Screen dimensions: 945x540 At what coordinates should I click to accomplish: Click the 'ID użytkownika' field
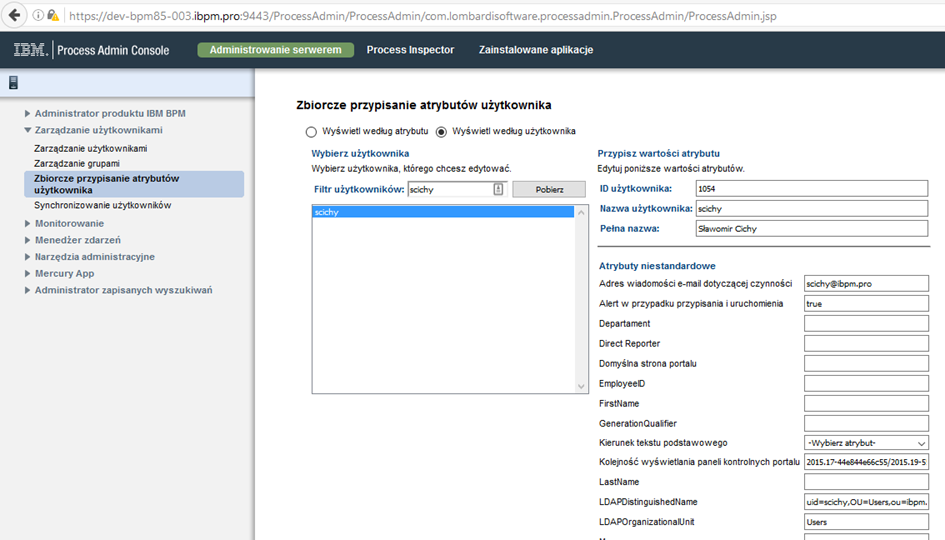tap(812, 189)
